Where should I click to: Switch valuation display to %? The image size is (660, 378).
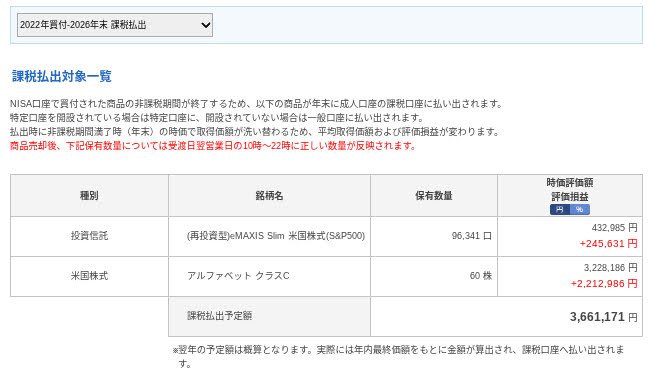click(x=580, y=210)
